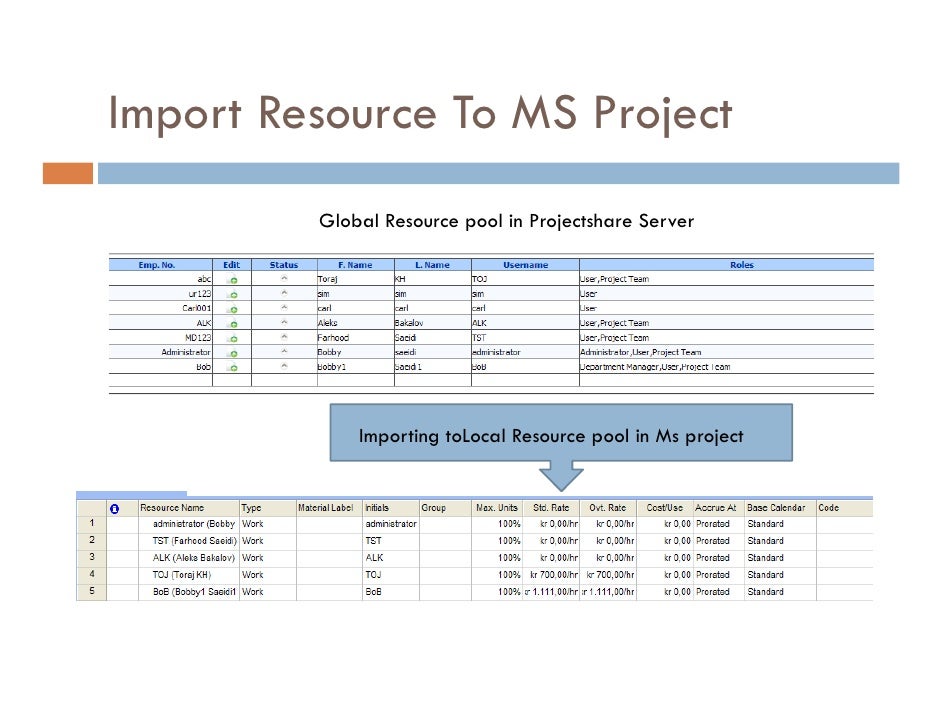
Task: Sort by the Username column header
Action: click(526, 265)
